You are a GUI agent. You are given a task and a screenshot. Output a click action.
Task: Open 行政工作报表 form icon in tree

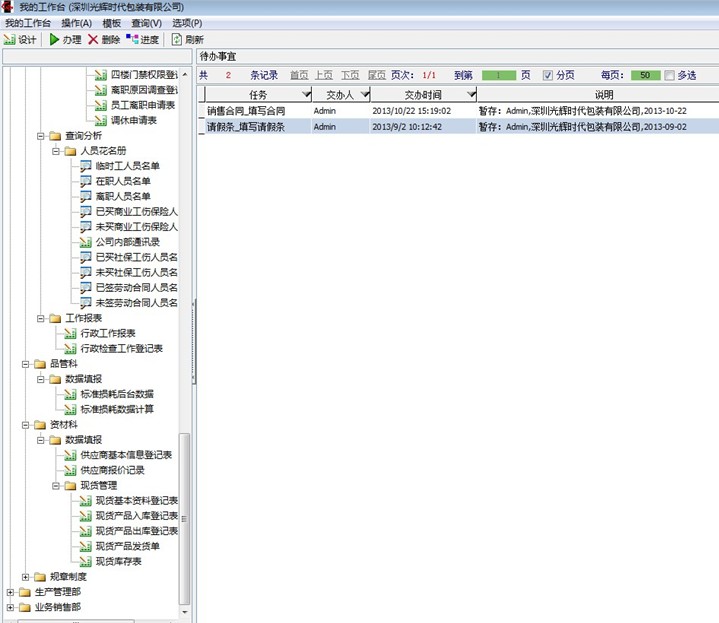click(x=70, y=333)
